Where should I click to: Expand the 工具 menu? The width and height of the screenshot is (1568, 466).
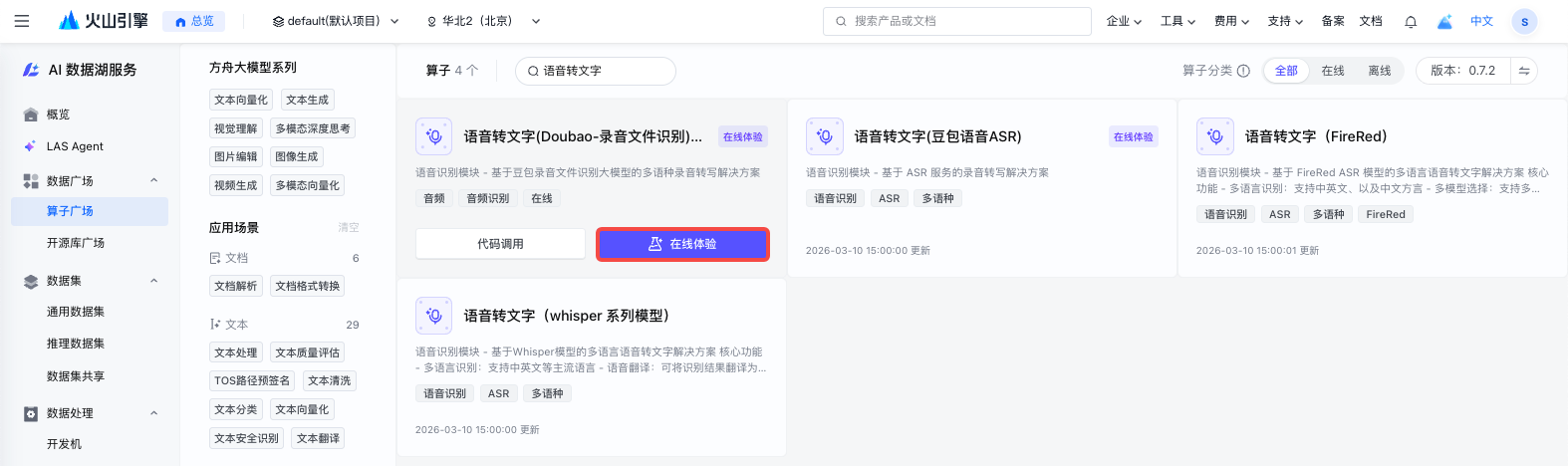(1177, 21)
